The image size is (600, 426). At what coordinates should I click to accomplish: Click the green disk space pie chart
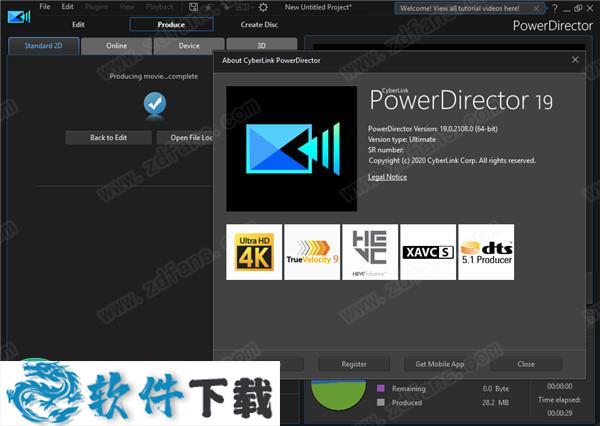338,394
